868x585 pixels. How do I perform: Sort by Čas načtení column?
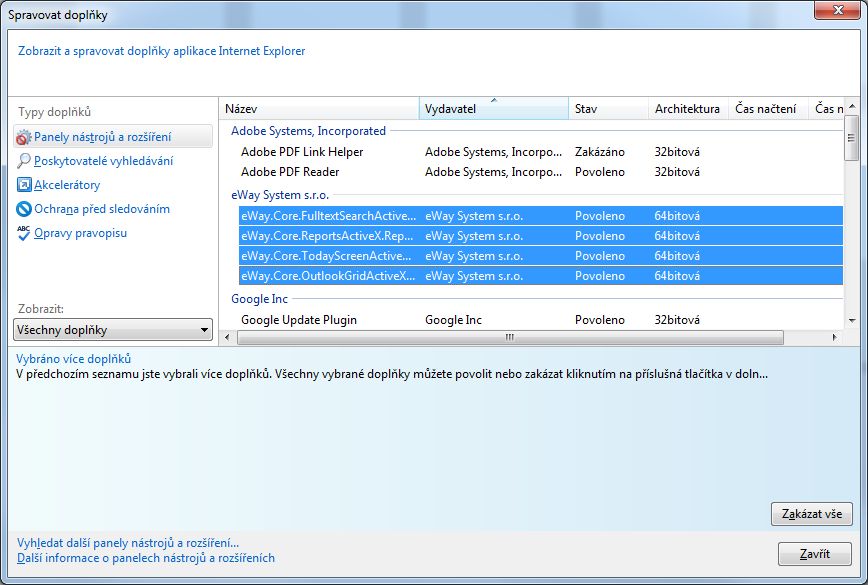point(768,108)
